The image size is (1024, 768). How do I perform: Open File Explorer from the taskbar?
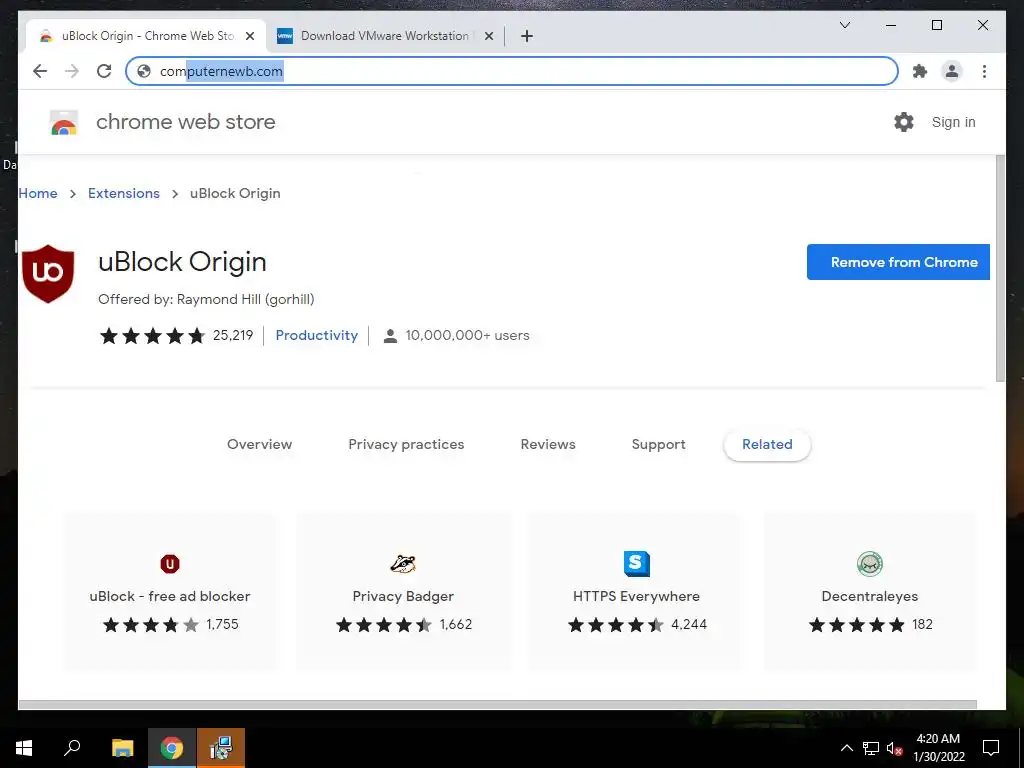point(122,748)
